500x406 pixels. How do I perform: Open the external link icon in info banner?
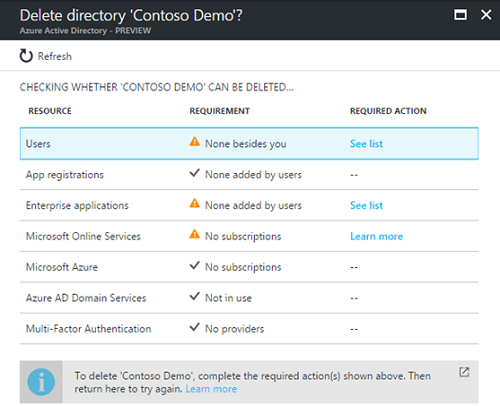(x=464, y=372)
